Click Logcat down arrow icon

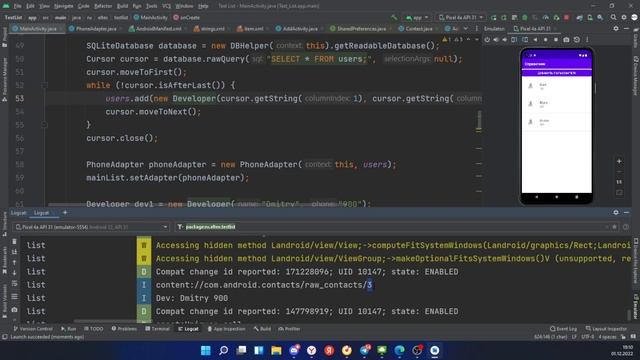(x=14, y=273)
